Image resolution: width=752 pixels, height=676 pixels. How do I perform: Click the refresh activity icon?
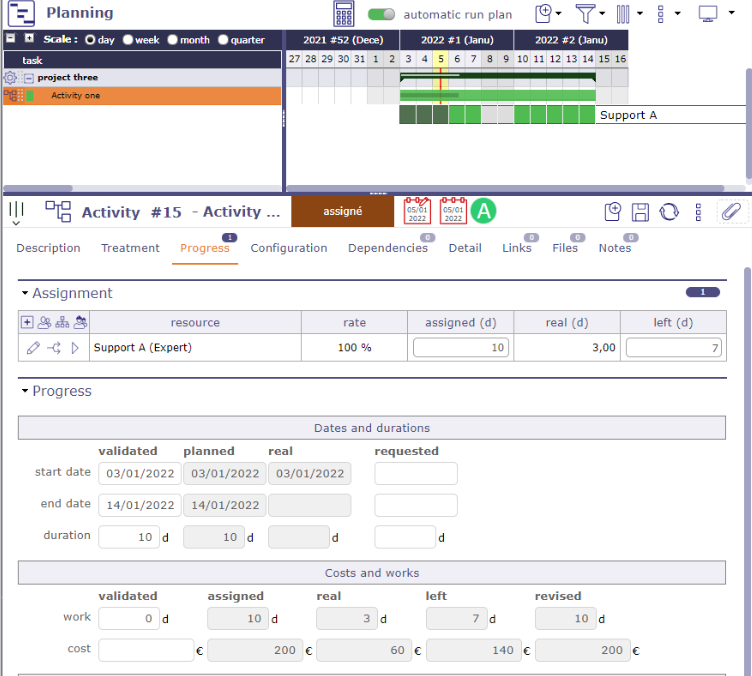(669, 211)
